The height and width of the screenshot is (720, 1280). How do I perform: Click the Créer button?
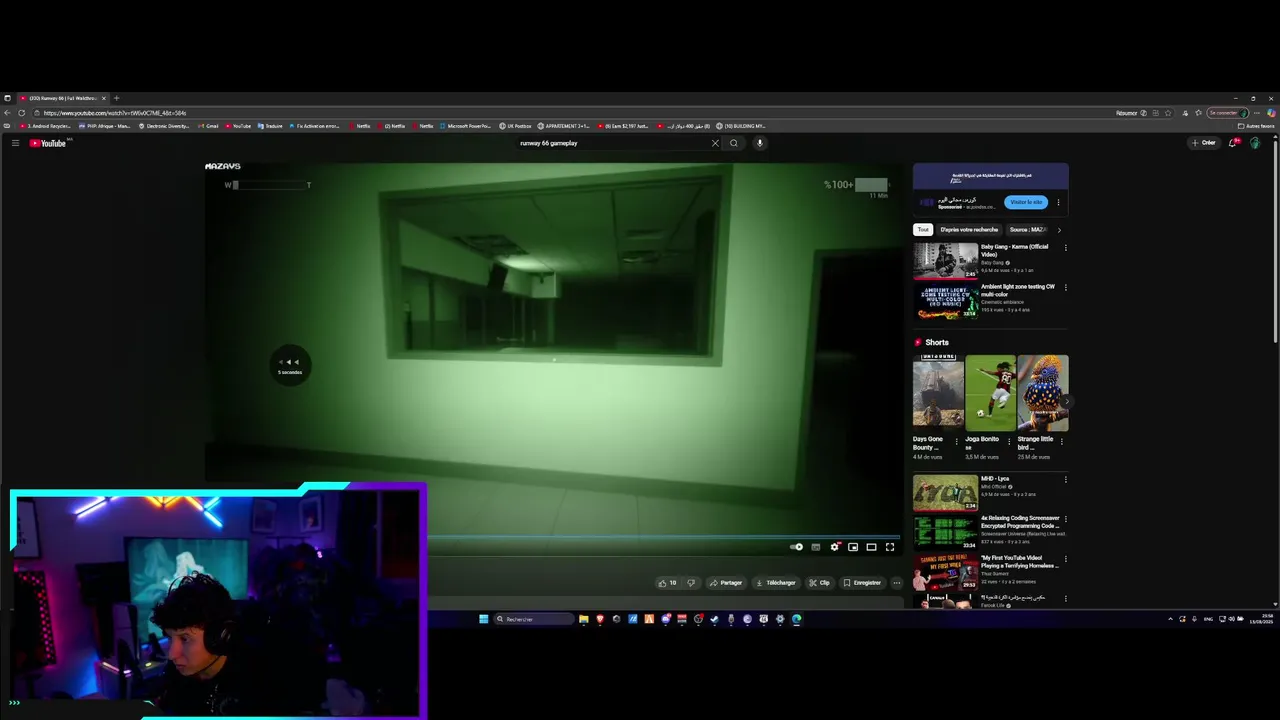coord(1203,143)
